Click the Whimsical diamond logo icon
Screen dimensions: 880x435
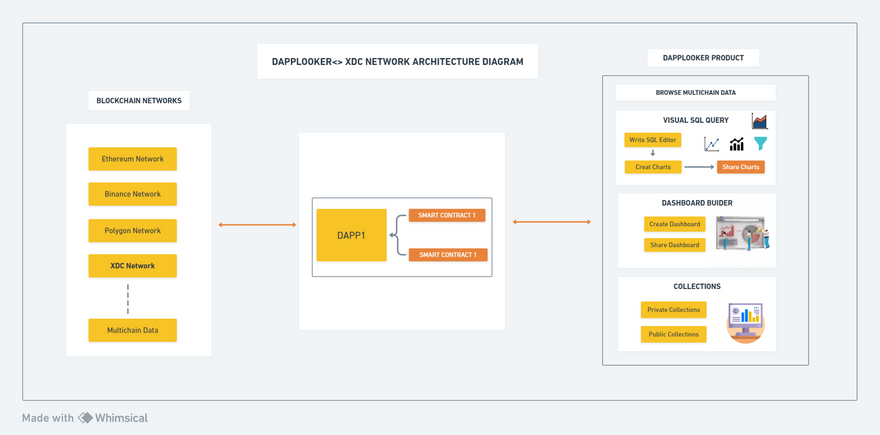pyautogui.click(x=86, y=418)
